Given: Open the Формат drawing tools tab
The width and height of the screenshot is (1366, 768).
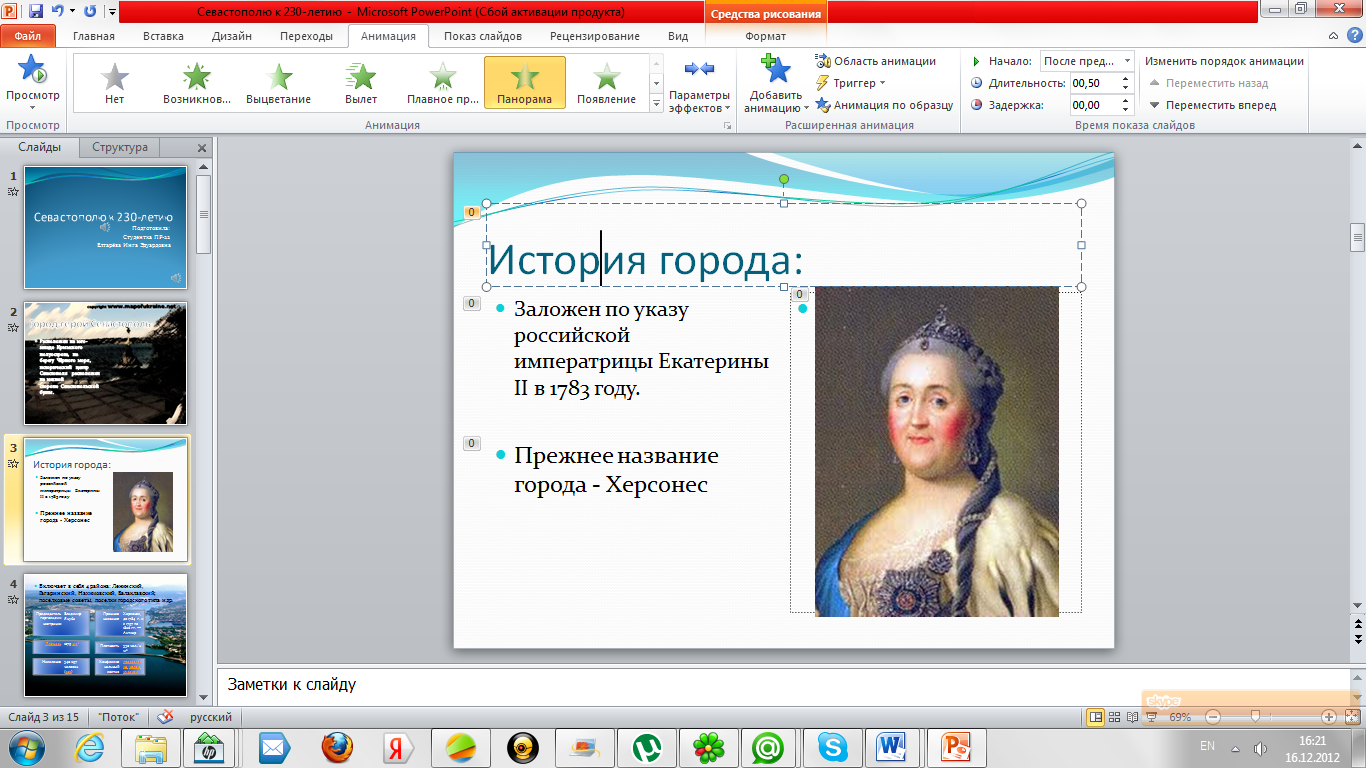Looking at the screenshot, I should click(766, 36).
